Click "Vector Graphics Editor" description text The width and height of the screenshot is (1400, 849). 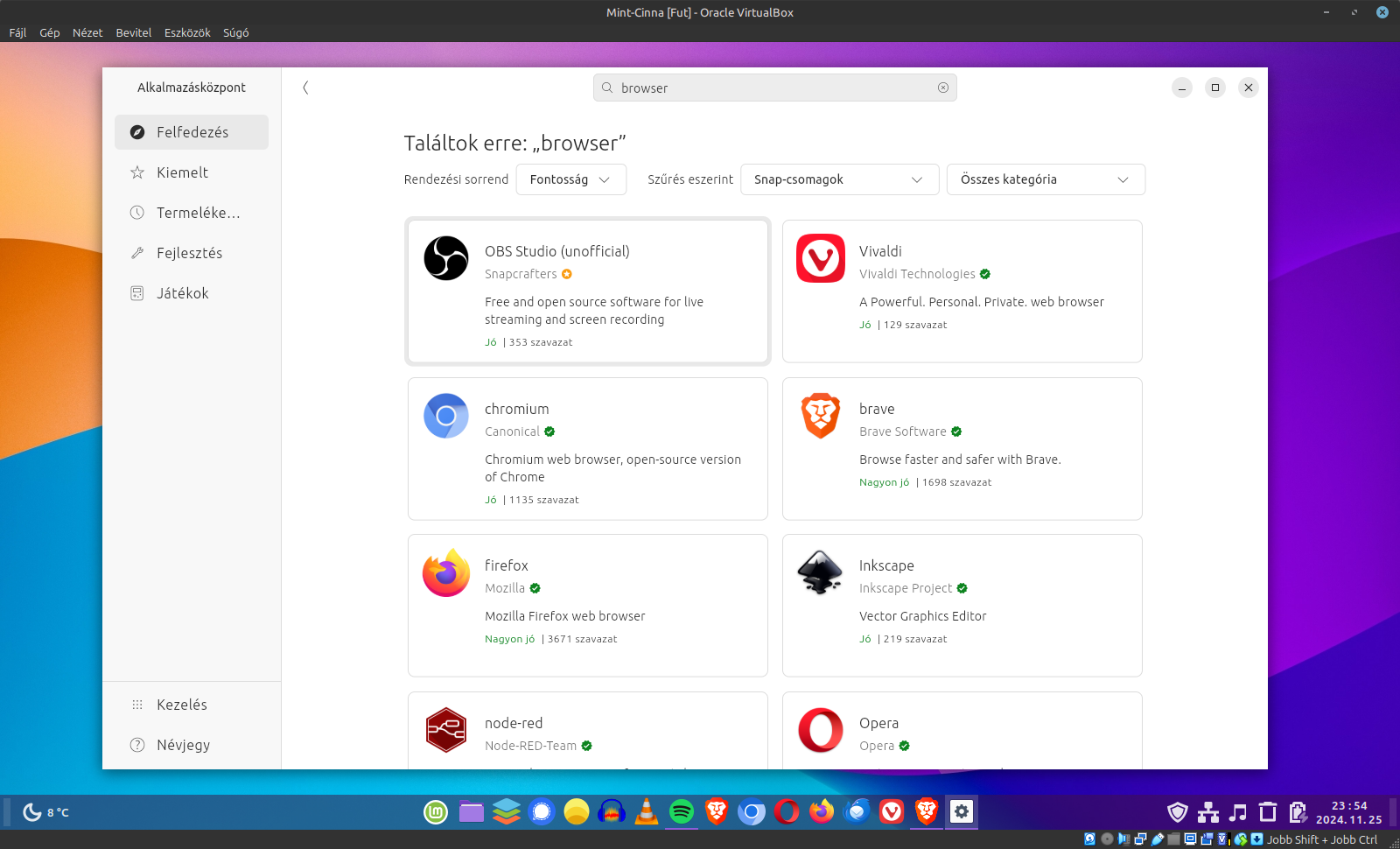pyautogui.click(x=922, y=616)
